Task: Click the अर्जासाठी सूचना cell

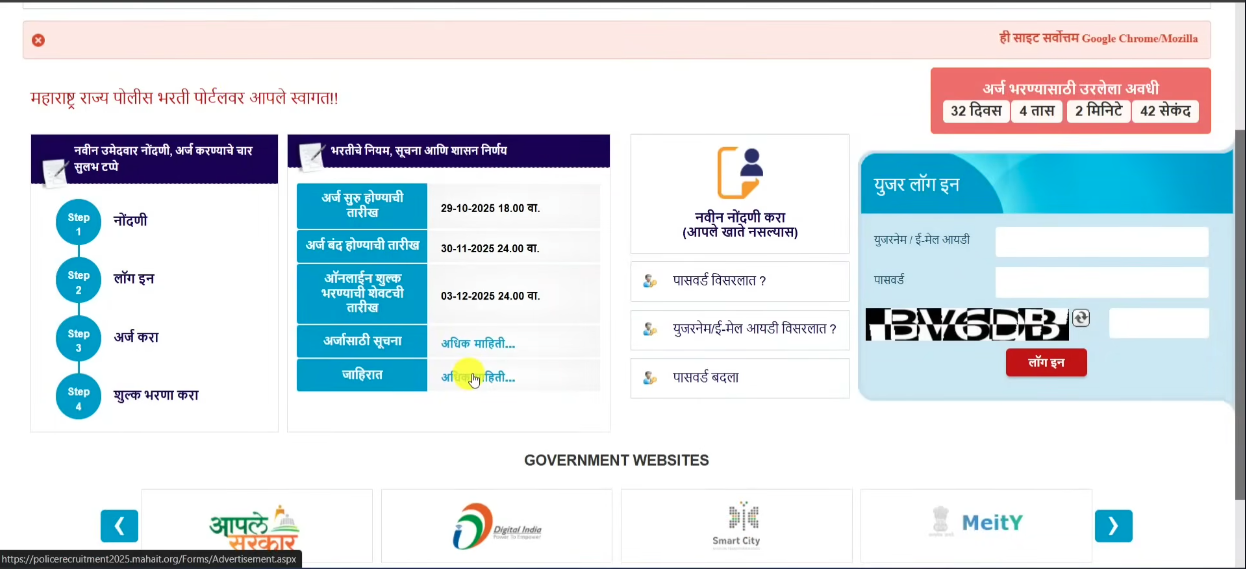Action: tap(362, 341)
